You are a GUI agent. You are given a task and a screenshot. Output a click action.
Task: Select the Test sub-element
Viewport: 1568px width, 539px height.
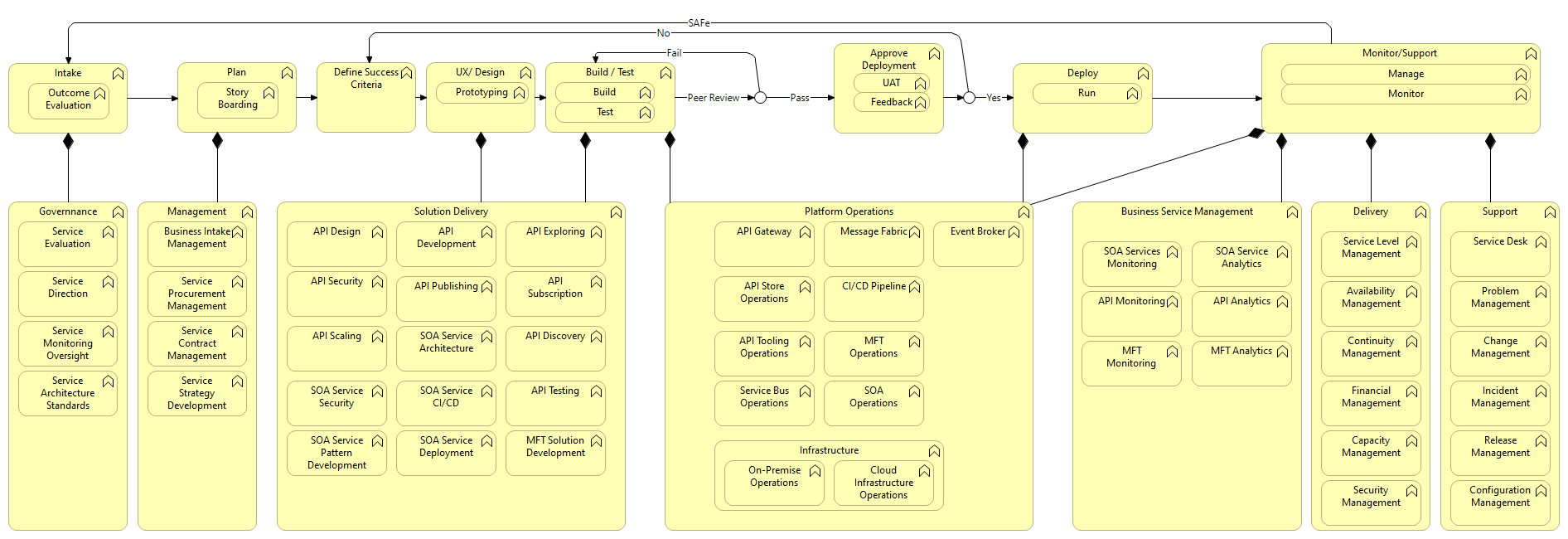pyautogui.click(x=605, y=112)
